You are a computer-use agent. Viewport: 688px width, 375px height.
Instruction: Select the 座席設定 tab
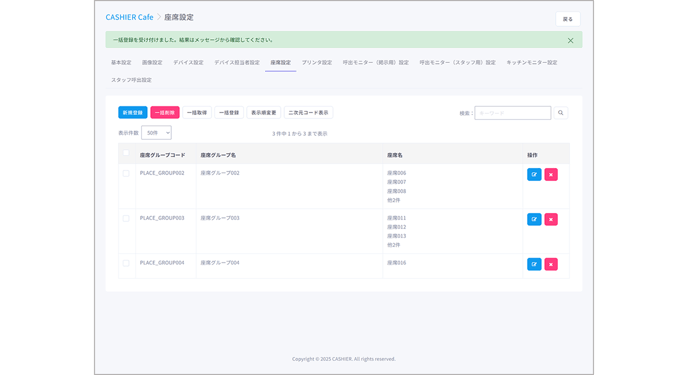pyautogui.click(x=280, y=63)
